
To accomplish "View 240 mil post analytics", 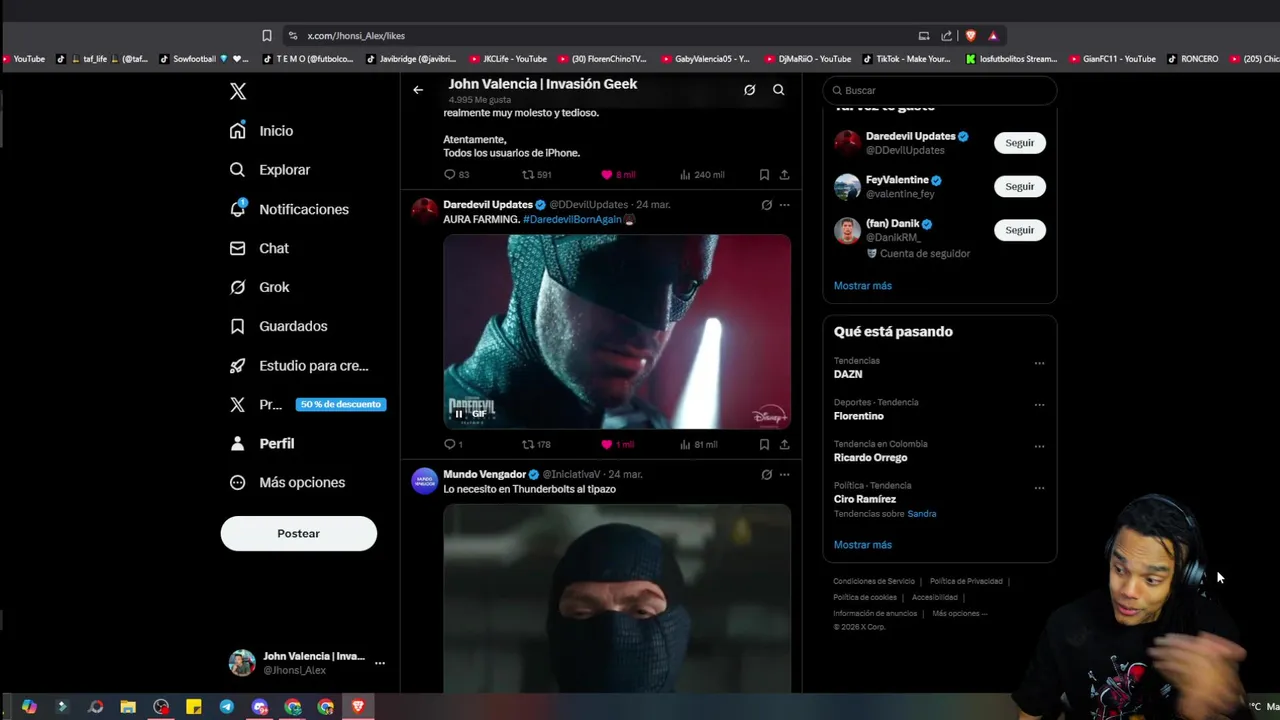I will click(x=702, y=174).
